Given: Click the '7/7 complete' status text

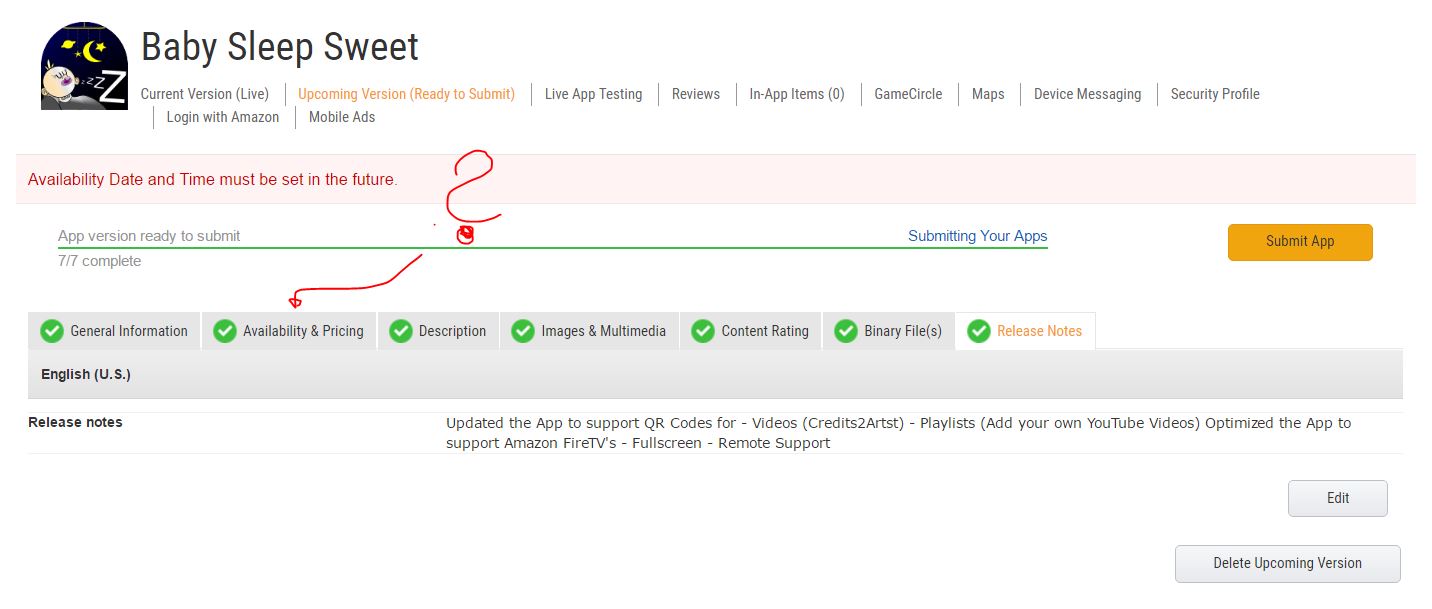Looking at the screenshot, I should pos(99,261).
